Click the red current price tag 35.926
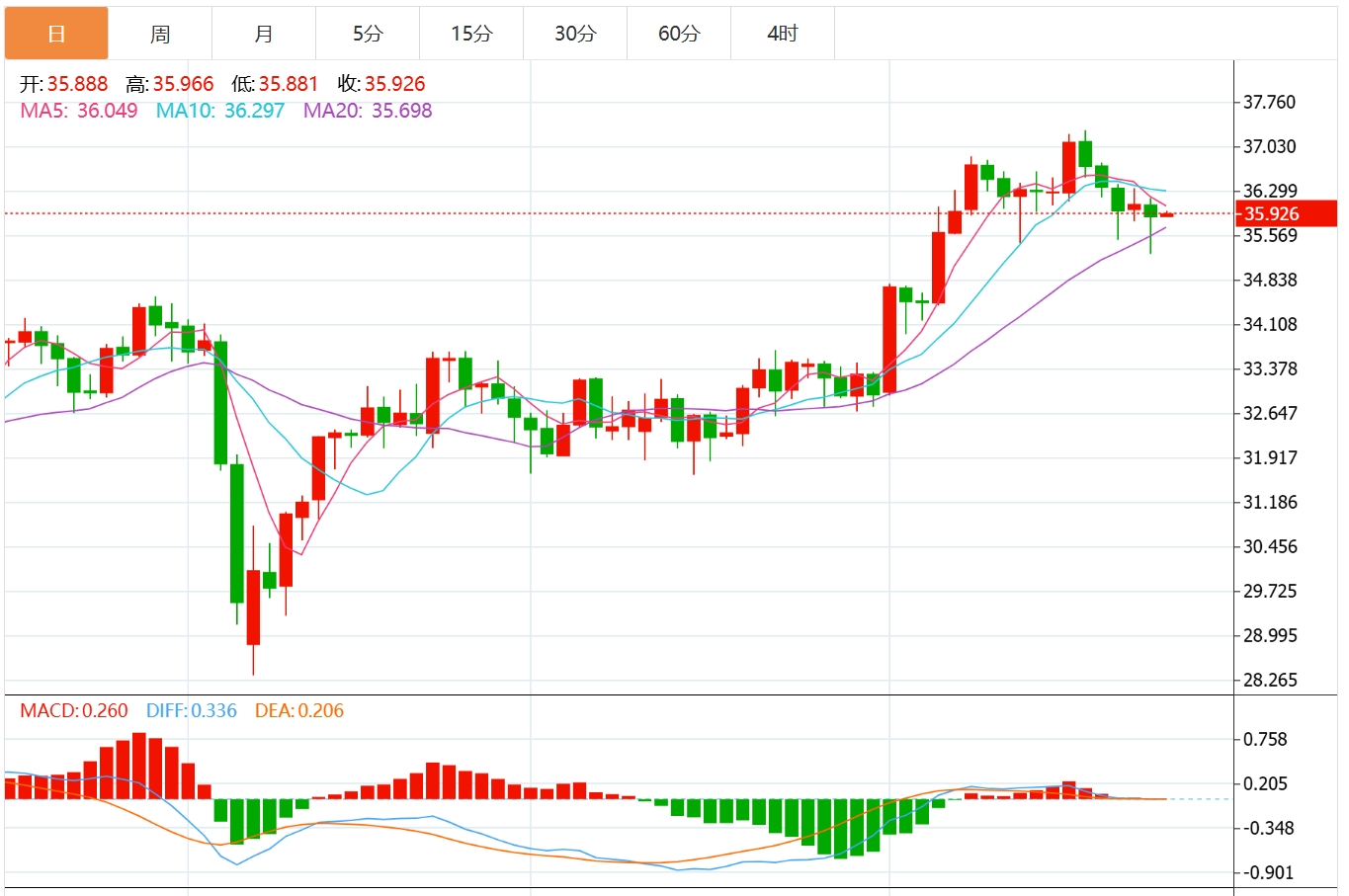Screen dimensions: 1349x896 (1286, 213)
